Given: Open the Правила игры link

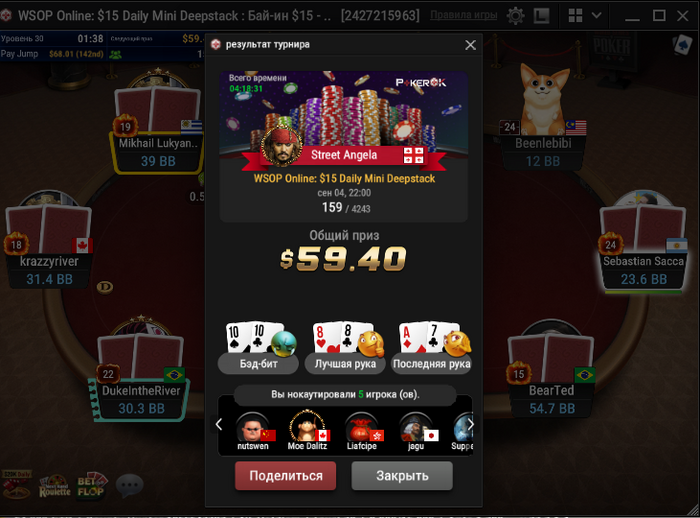Looking at the screenshot, I should (463, 15).
